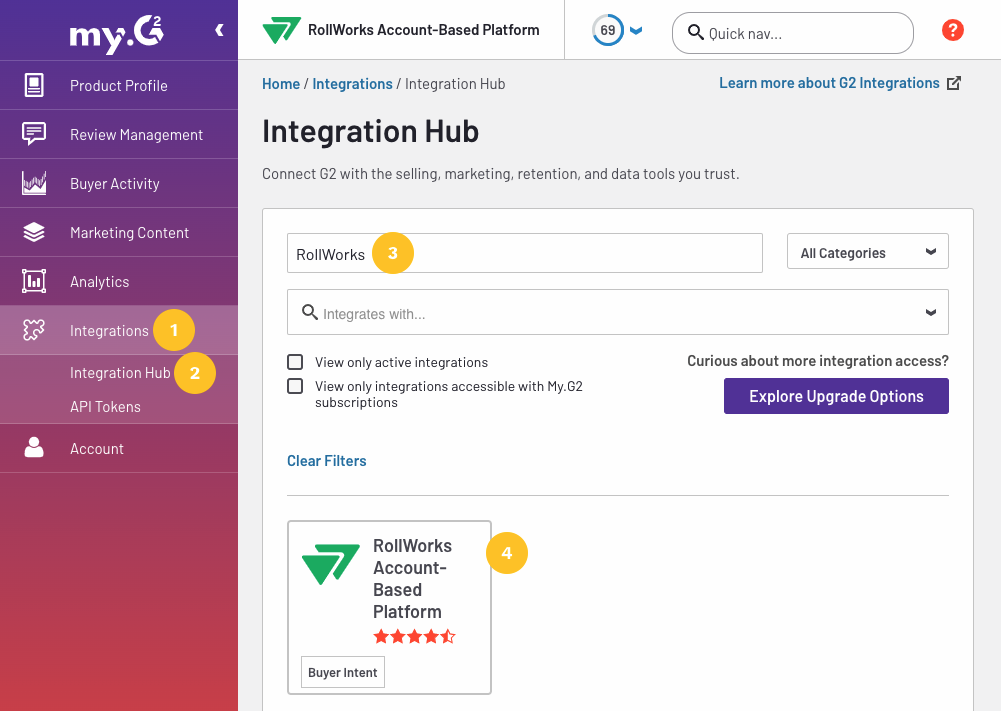
Task: Open Integration Hub in sidebar submenu
Action: (120, 373)
